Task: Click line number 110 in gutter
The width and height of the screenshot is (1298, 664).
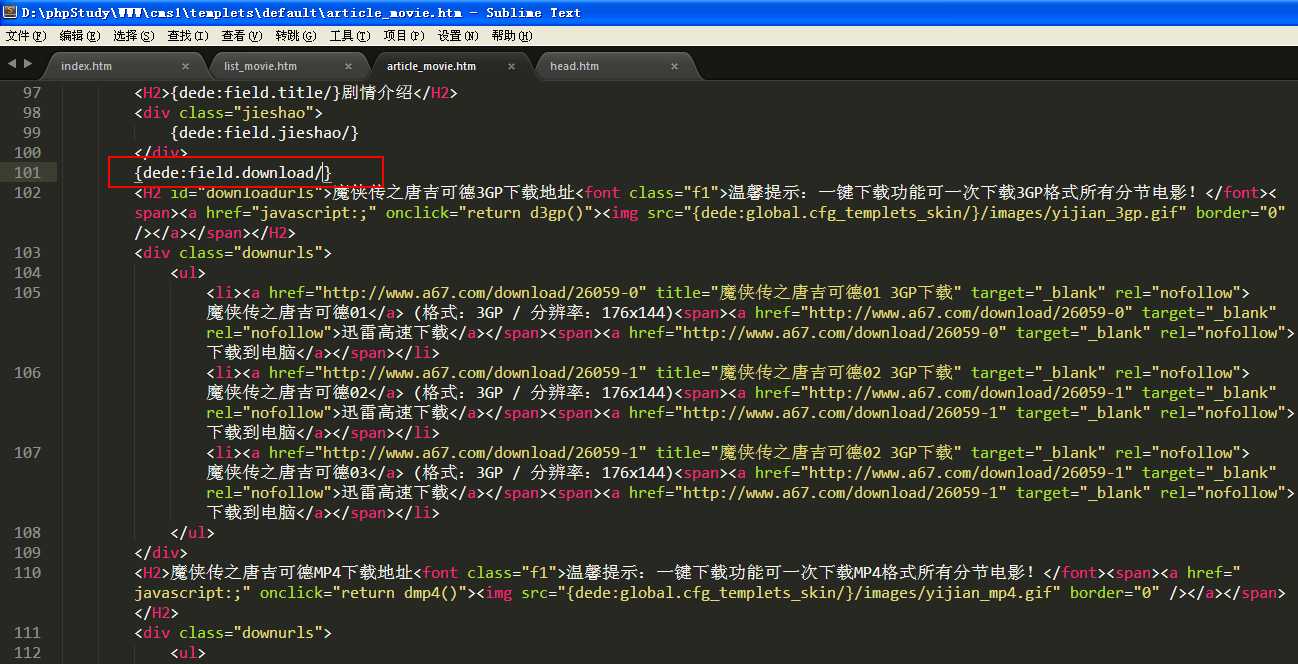Action: click(28, 573)
